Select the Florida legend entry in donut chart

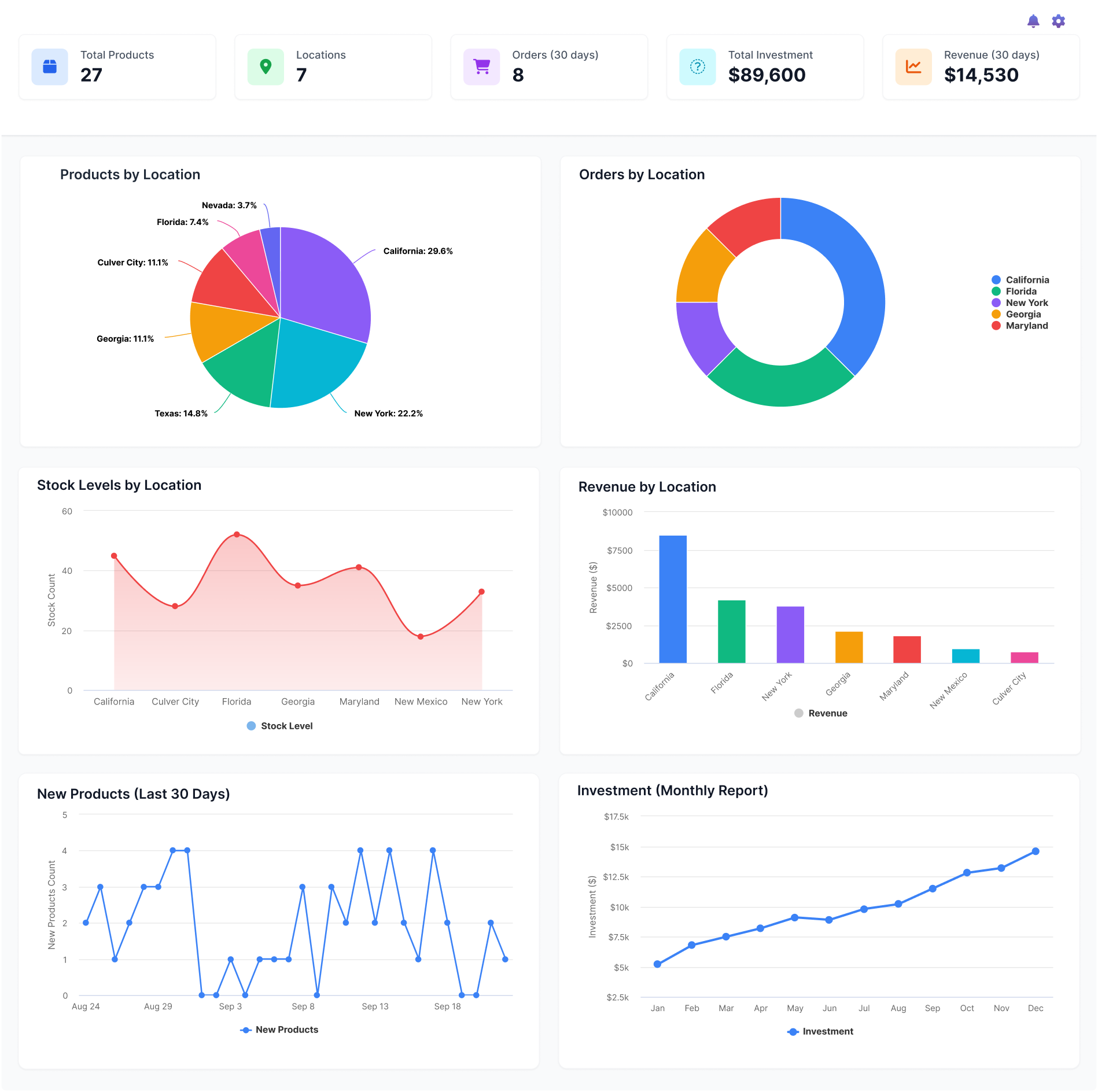coord(1020,291)
